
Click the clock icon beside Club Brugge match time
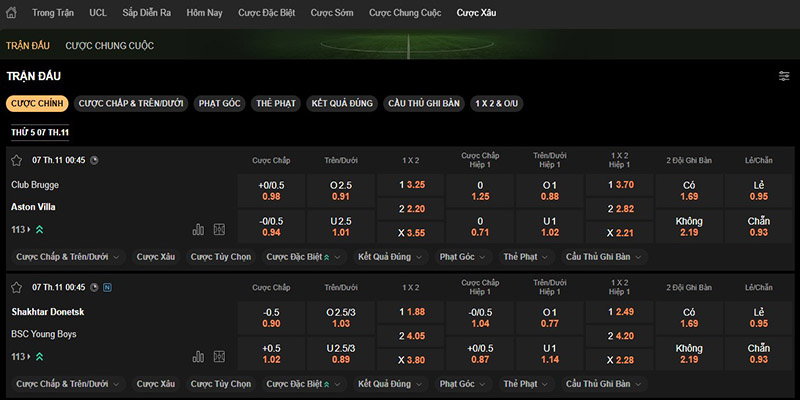[x=94, y=160]
